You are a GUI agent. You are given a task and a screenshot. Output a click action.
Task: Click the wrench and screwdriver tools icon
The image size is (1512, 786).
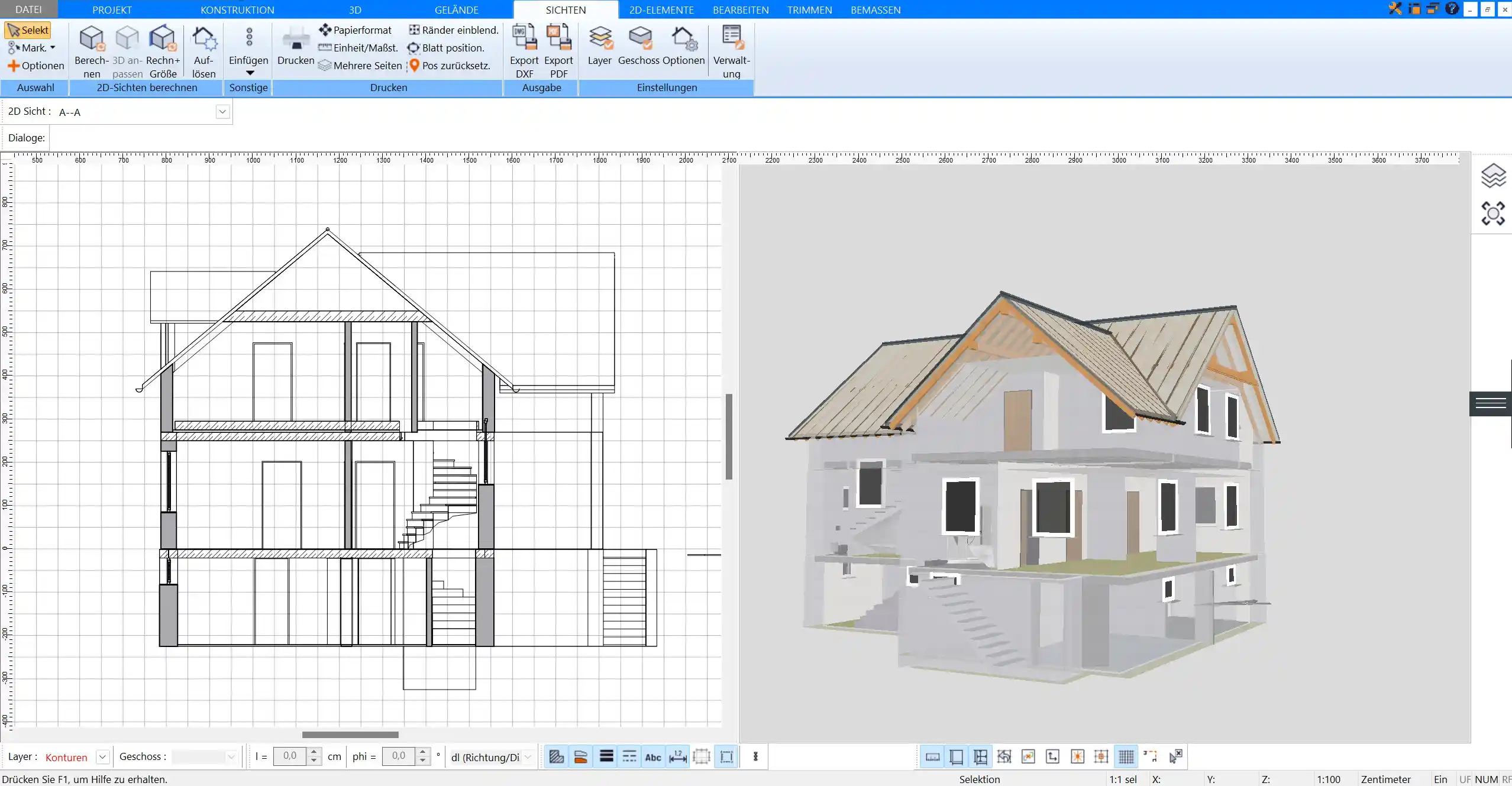[1395, 9]
